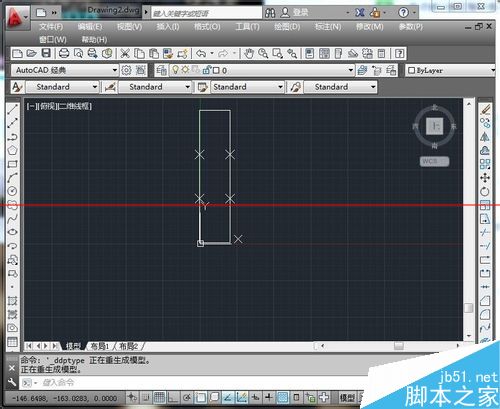Screen dimensions: 500x409
Task: Expand the undo history dropdown arrow
Action: (x=212, y=53)
